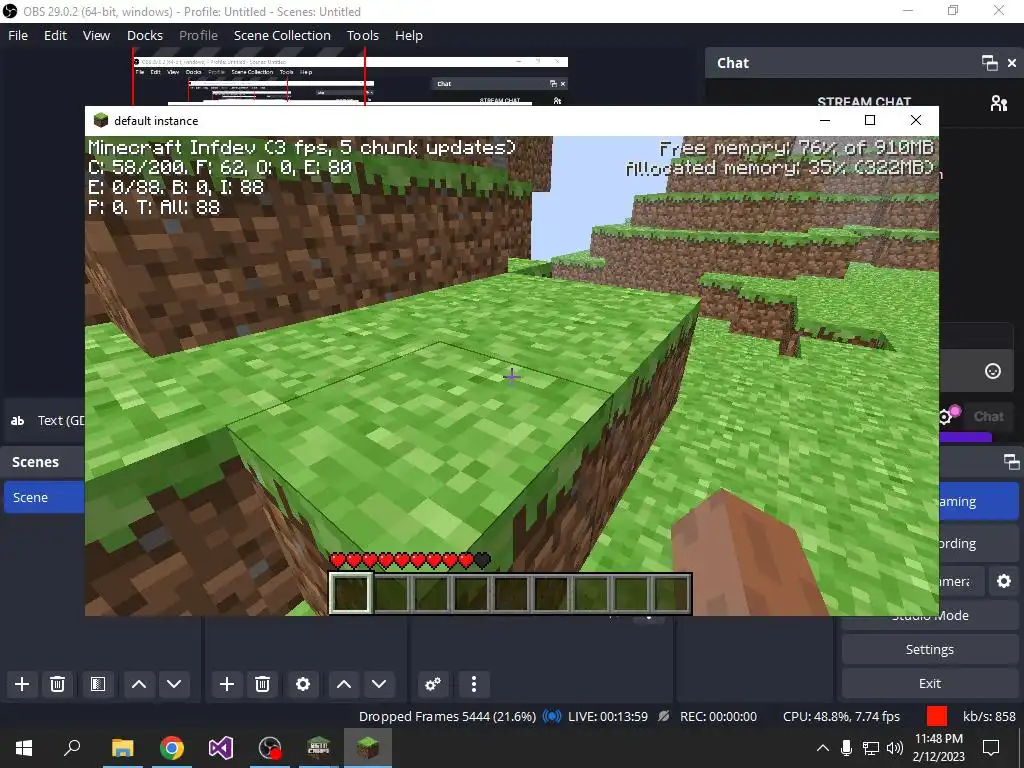The image size is (1024, 768).
Task: Open virtual camera settings gear
Action: point(1004,581)
